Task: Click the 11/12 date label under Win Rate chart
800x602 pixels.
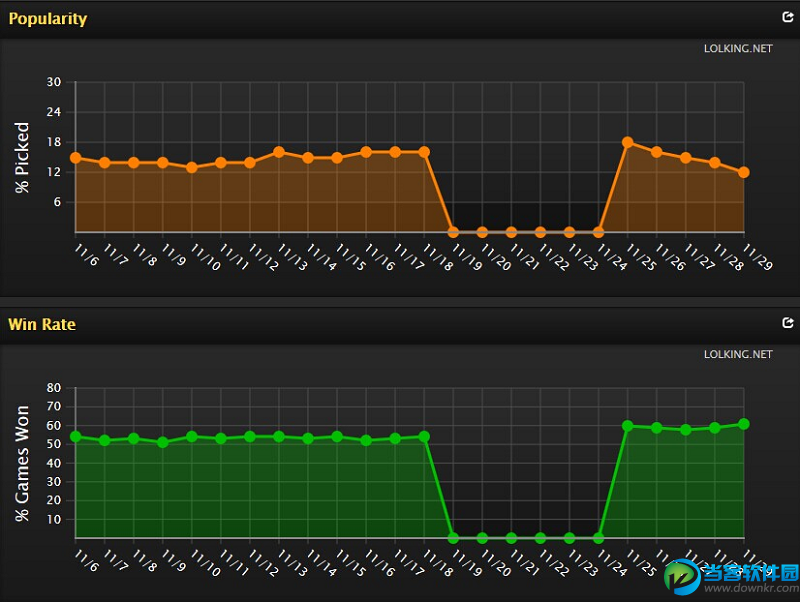Action: click(x=263, y=562)
